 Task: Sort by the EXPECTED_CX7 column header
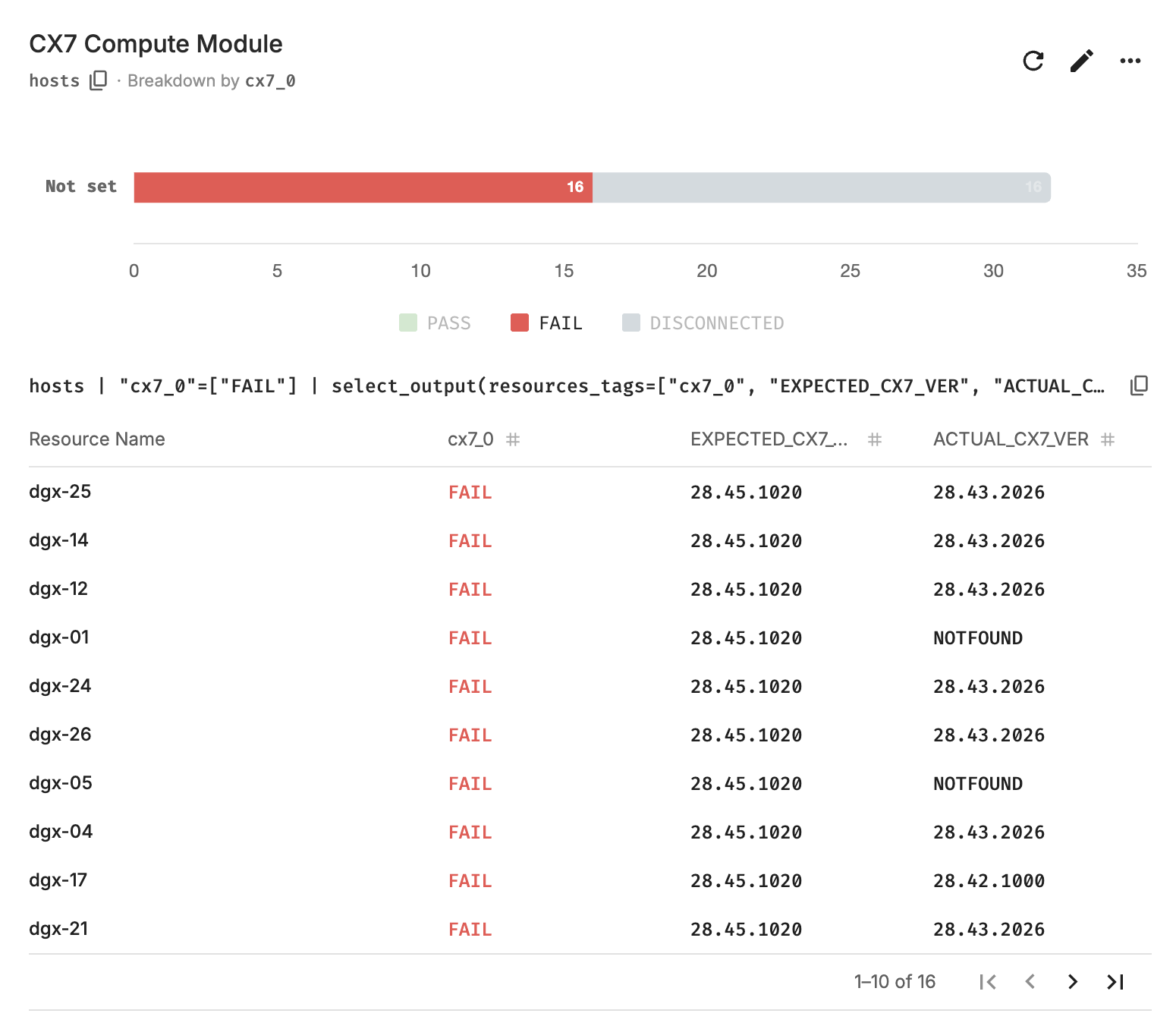pos(769,439)
